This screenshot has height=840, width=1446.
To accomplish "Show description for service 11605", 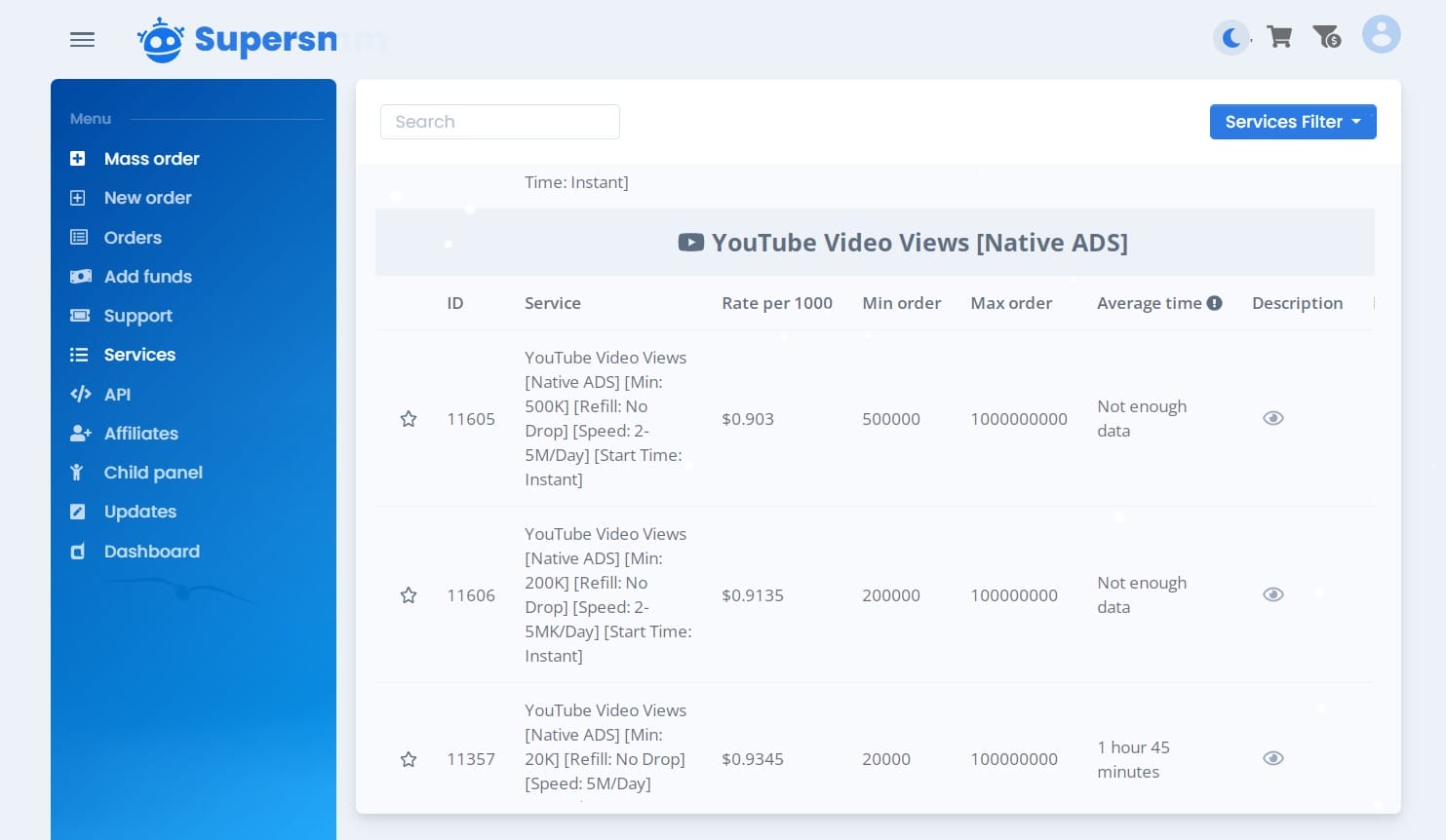I will (x=1272, y=418).
